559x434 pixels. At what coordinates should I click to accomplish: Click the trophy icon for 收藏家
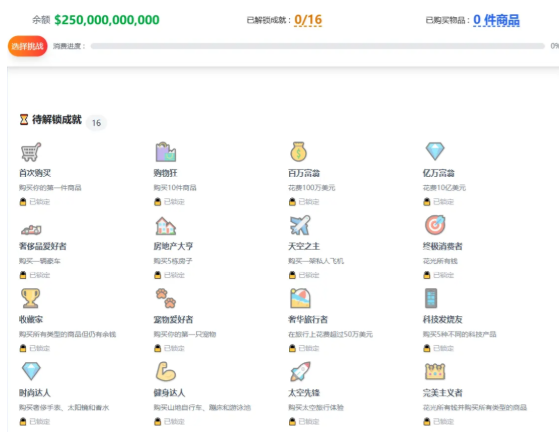click(x=30, y=298)
